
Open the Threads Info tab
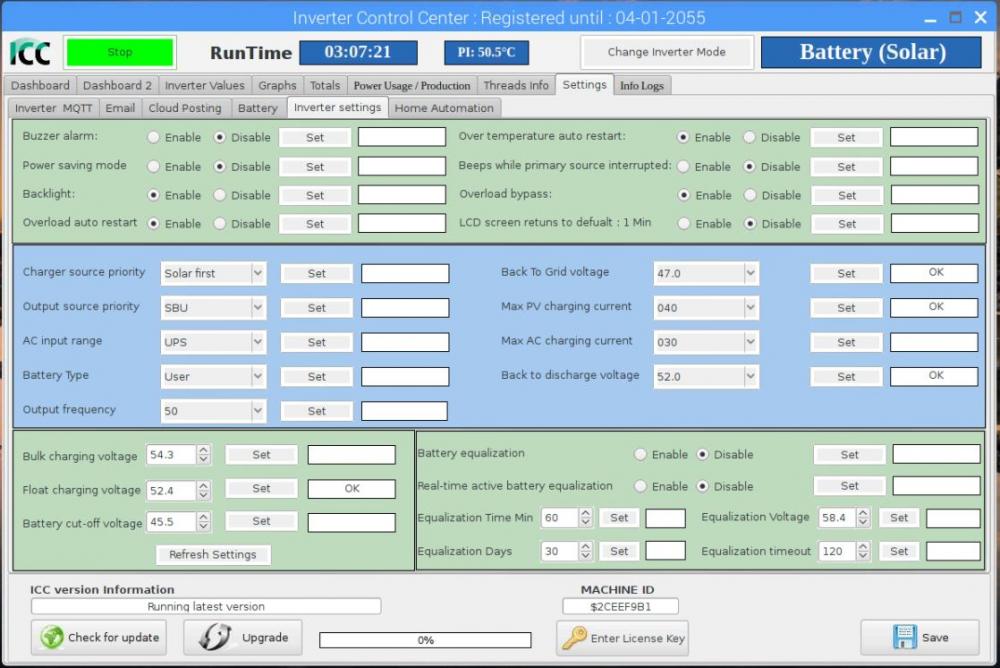[x=516, y=85]
